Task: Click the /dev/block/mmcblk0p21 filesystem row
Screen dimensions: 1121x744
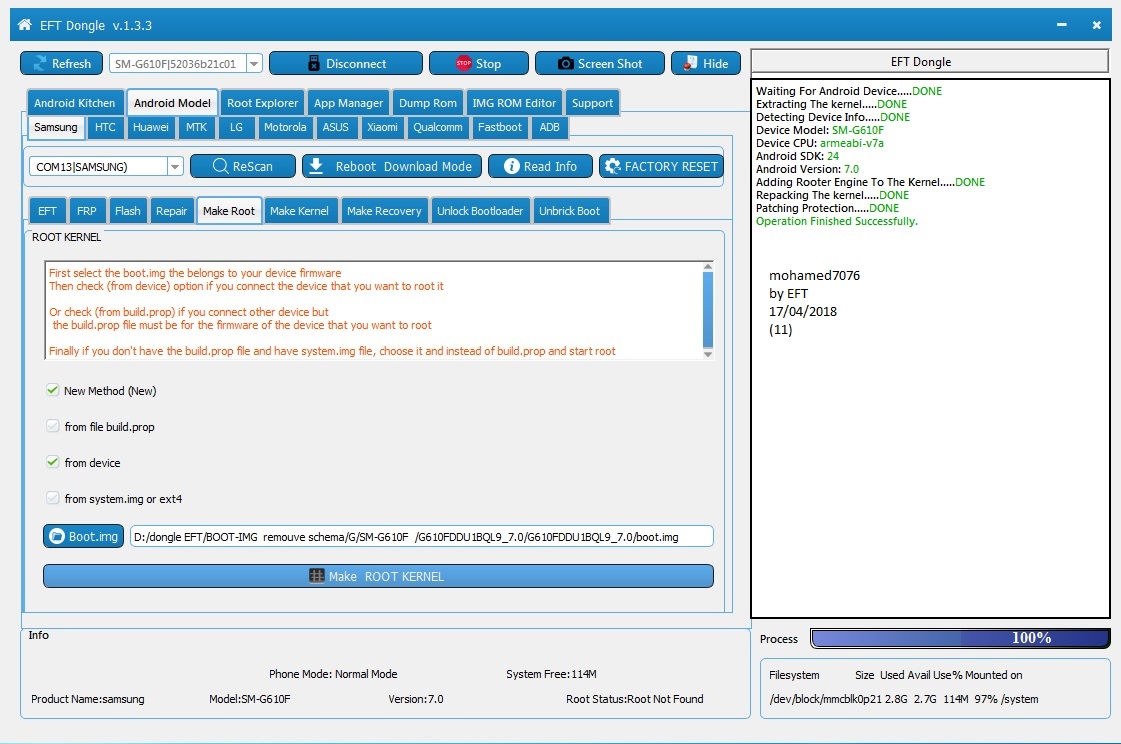Action: click(x=904, y=699)
